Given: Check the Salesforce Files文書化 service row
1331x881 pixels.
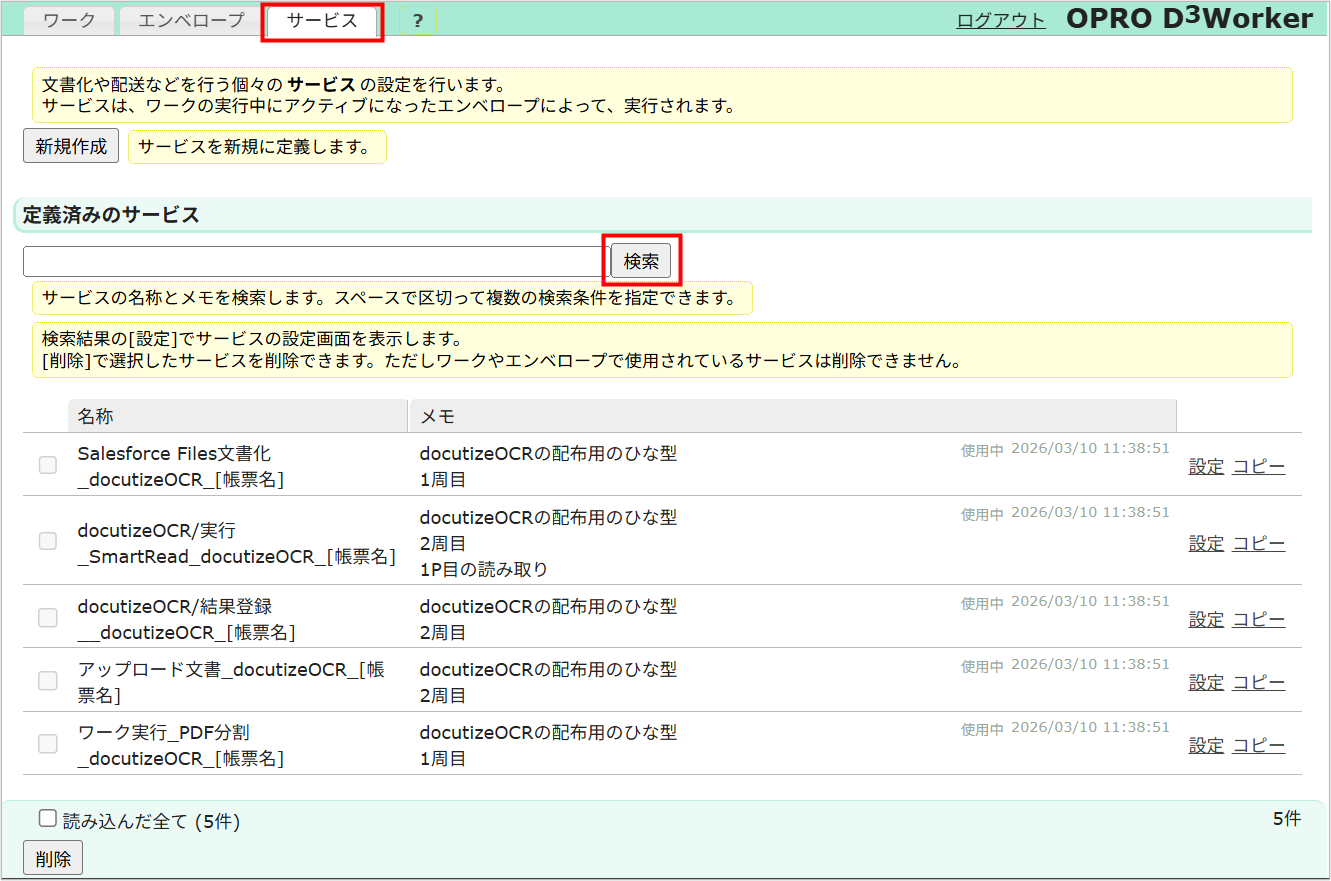Looking at the screenshot, I should pos(47,465).
